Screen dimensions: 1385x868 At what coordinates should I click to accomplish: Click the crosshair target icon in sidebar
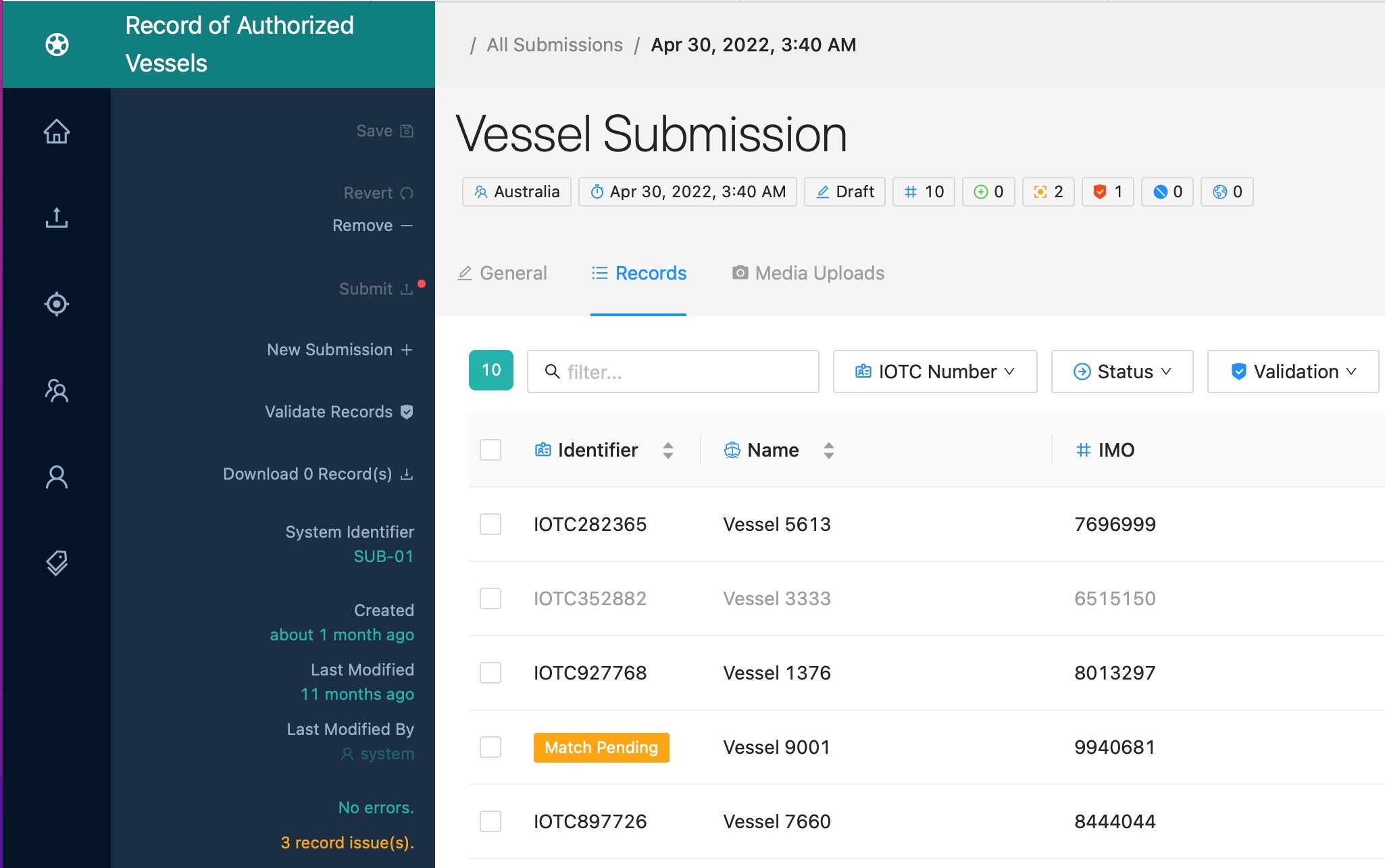(57, 304)
